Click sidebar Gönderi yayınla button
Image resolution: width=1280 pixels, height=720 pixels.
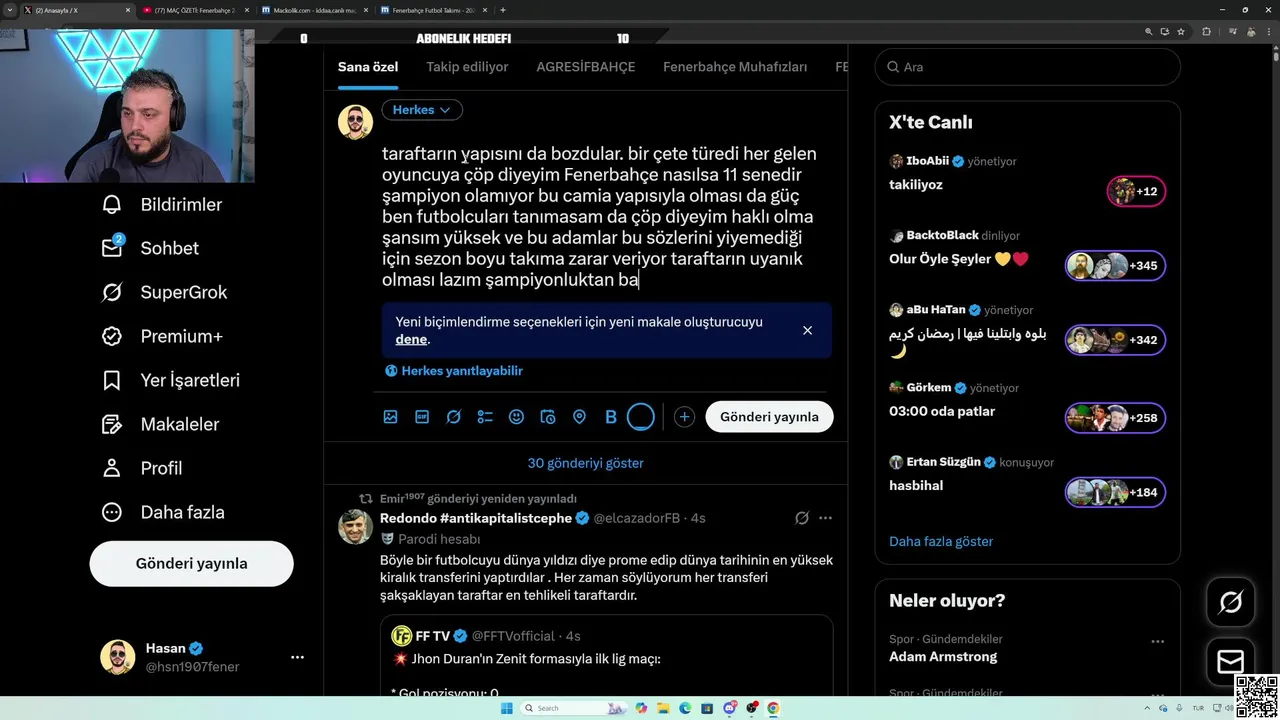pyautogui.click(x=191, y=563)
